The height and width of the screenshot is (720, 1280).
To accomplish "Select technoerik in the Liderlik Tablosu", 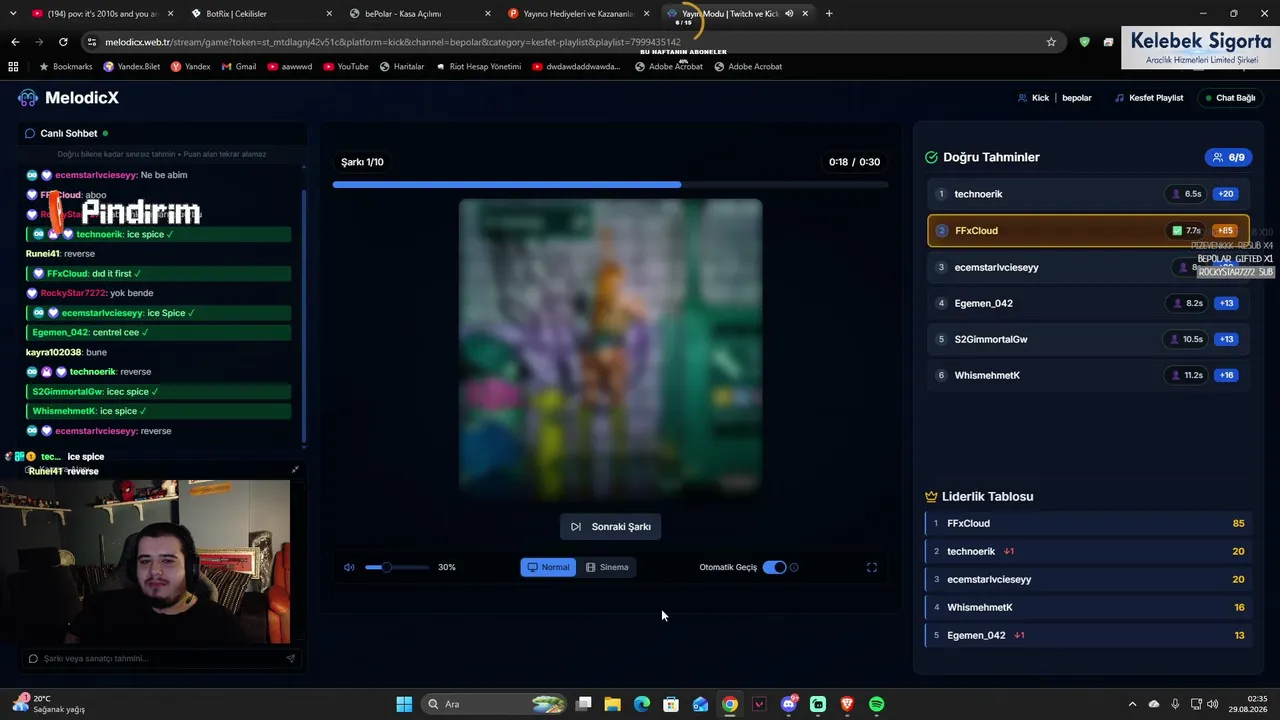I will click(1088, 551).
